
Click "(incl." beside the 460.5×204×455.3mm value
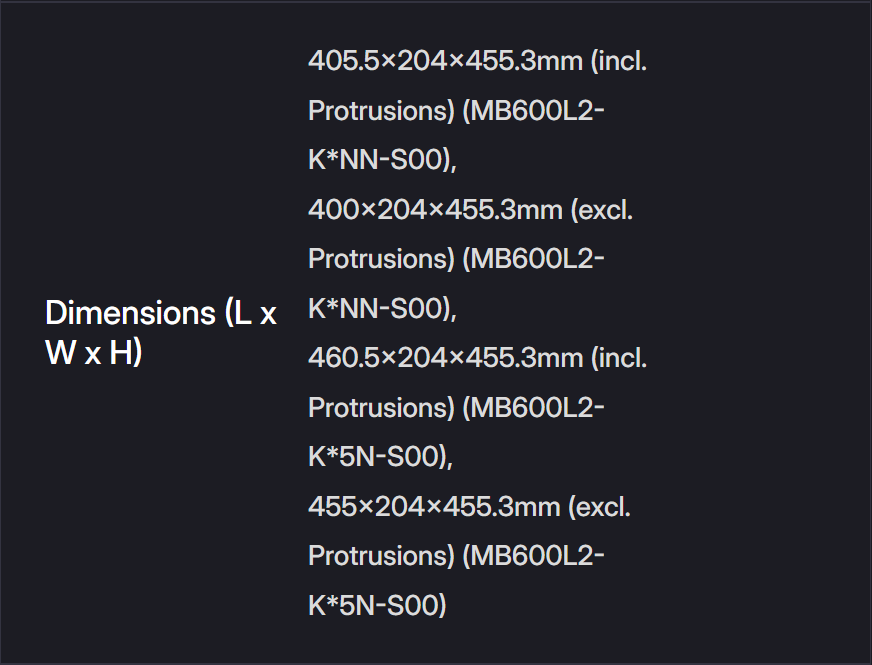[619, 358]
